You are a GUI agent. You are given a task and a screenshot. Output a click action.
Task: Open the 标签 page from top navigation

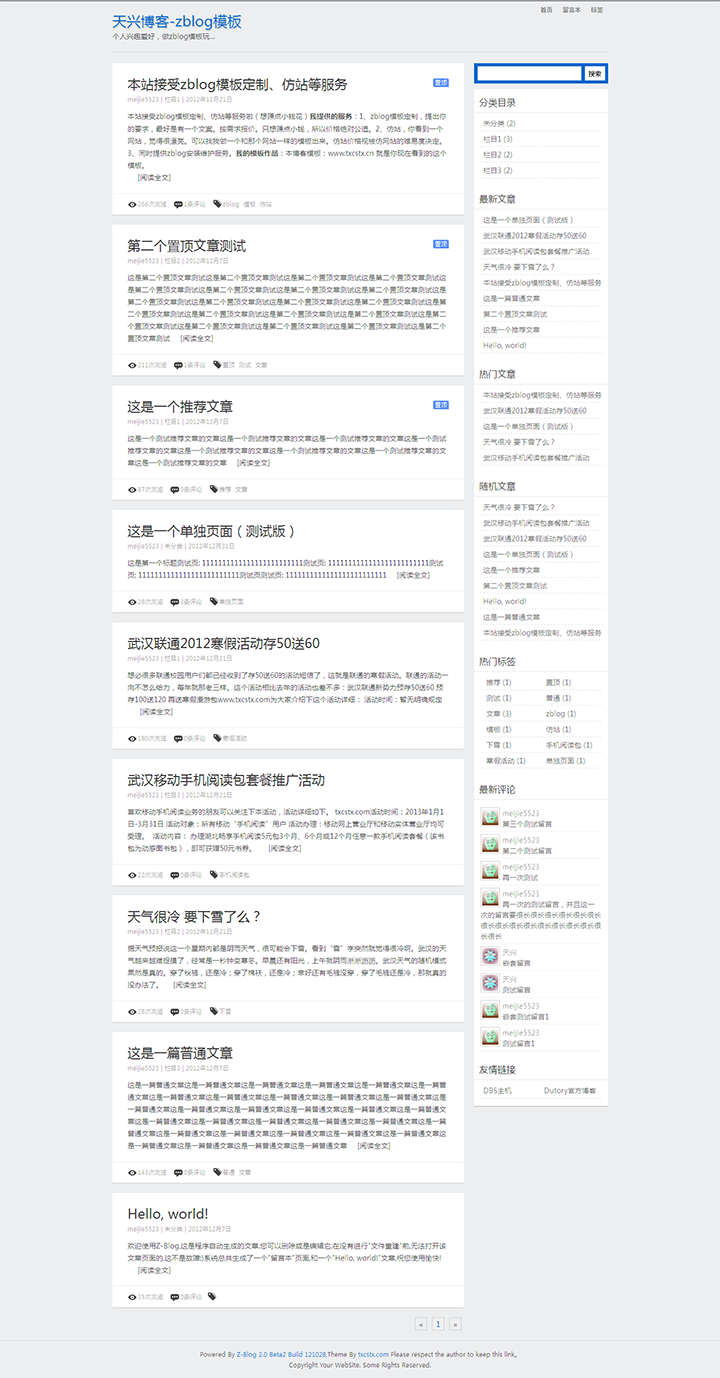coord(597,9)
